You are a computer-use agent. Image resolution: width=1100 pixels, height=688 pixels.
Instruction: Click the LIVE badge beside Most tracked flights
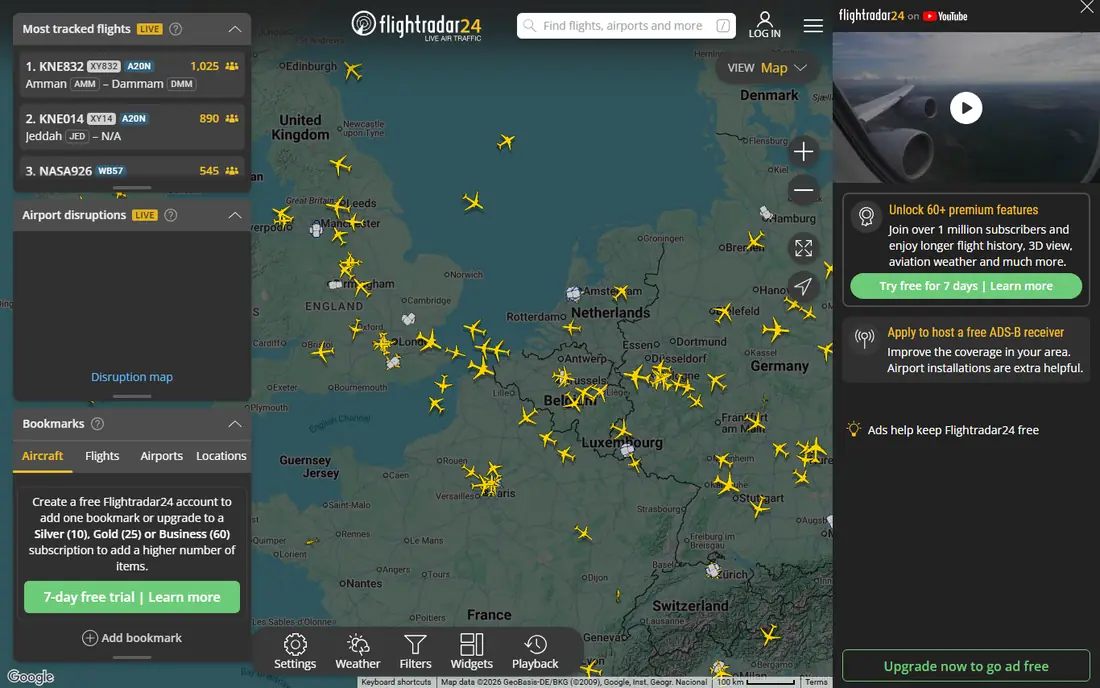[149, 29]
